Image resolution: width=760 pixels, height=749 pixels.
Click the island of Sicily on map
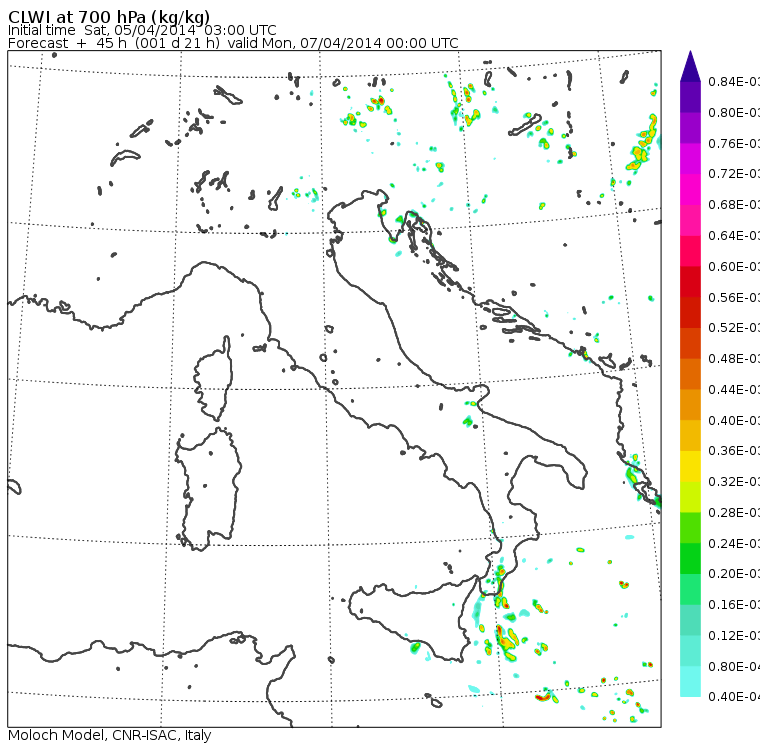click(412, 618)
